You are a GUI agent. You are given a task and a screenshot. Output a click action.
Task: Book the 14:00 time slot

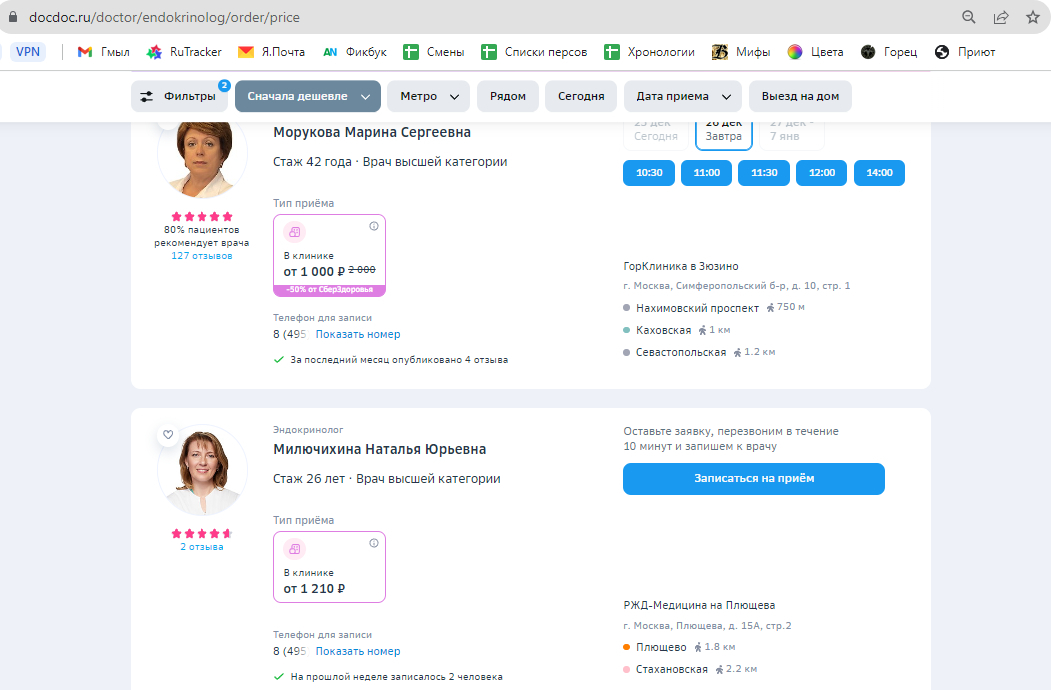pyautogui.click(x=879, y=173)
